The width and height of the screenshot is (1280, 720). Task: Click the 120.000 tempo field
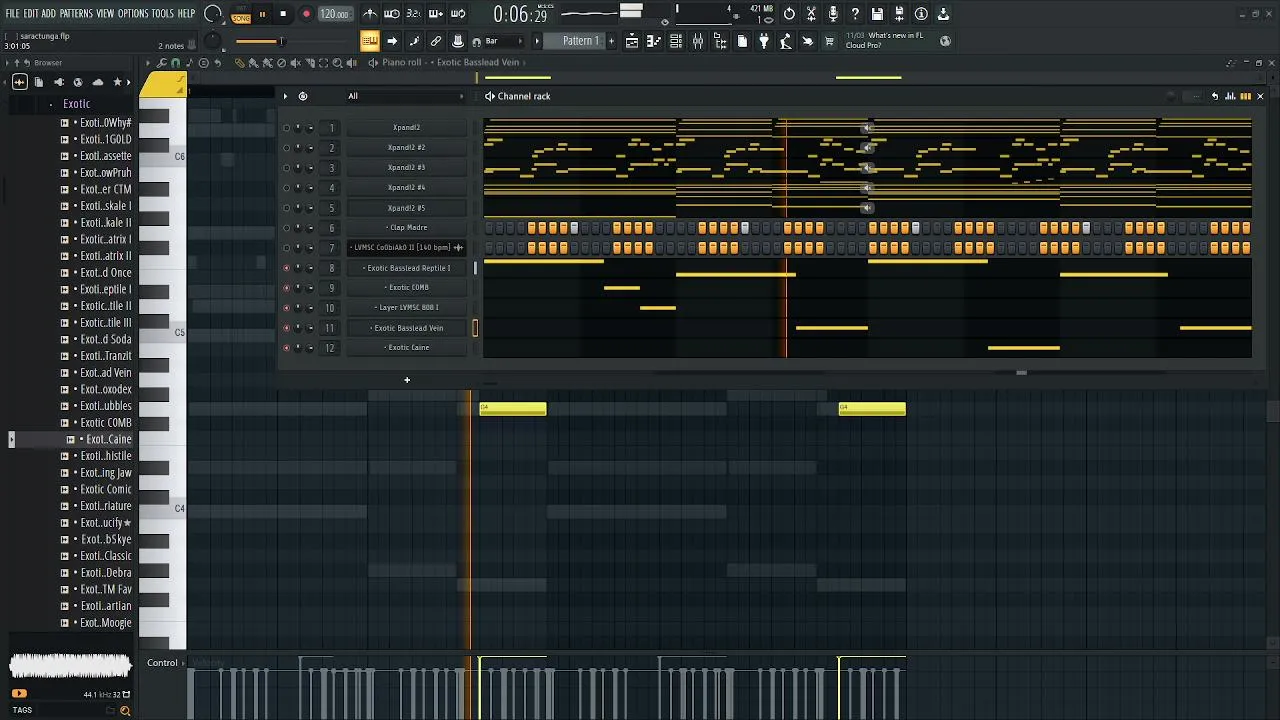coord(335,15)
